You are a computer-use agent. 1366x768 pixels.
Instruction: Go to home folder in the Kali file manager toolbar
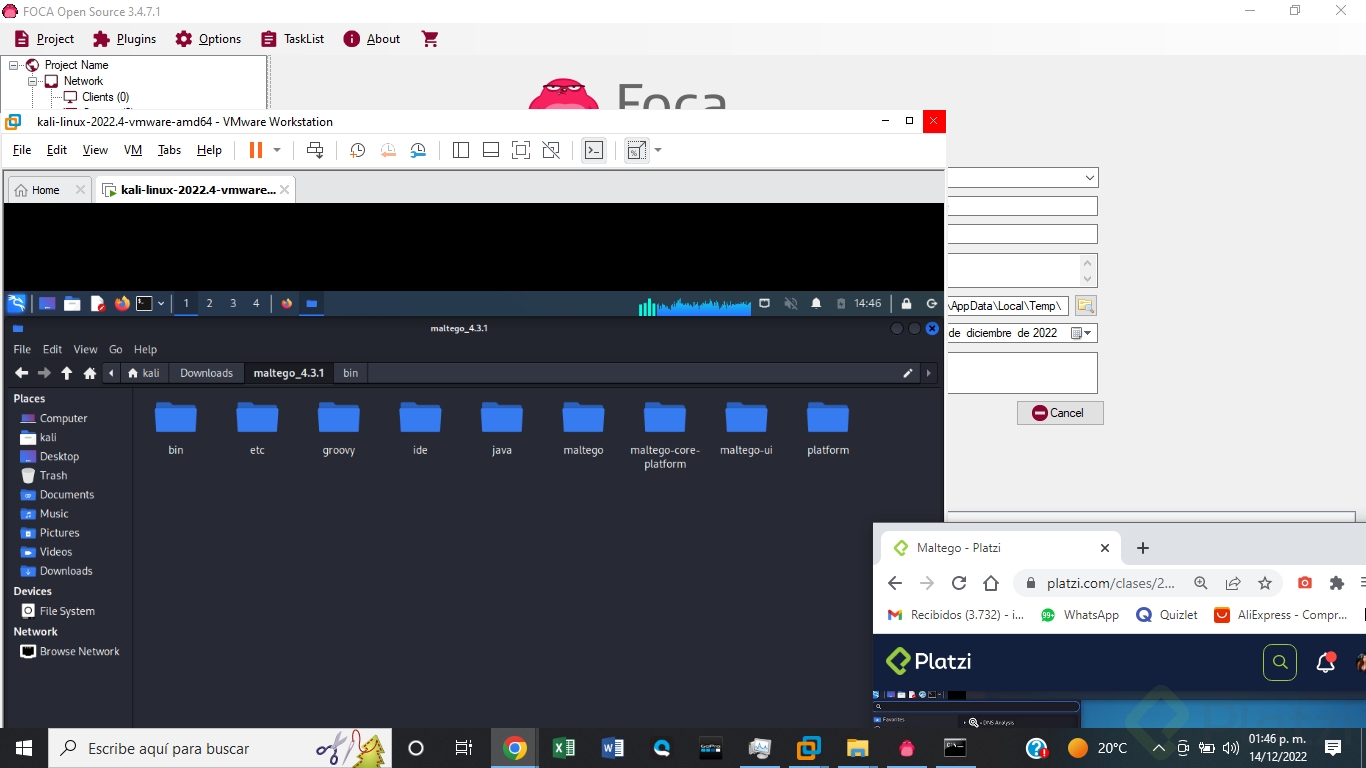click(x=90, y=373)
